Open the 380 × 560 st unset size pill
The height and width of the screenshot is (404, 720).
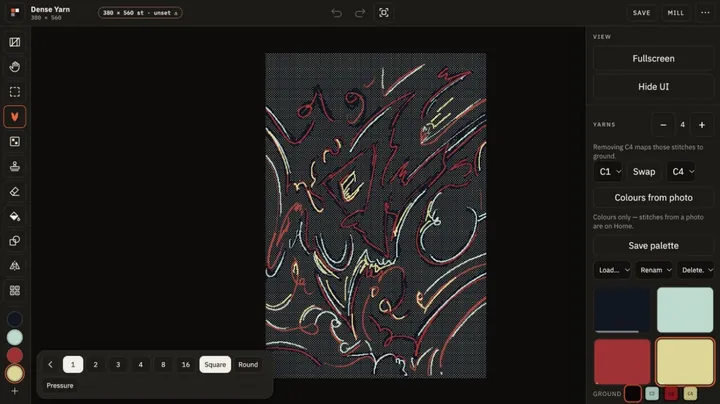[140, 13]
